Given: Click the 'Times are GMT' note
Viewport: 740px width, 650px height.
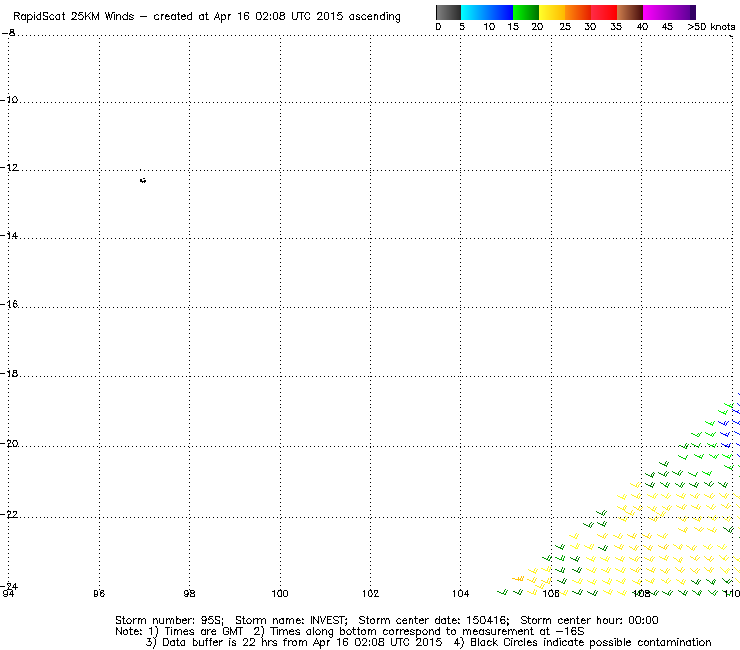Looking at the screenshot, I should point(203,632).
